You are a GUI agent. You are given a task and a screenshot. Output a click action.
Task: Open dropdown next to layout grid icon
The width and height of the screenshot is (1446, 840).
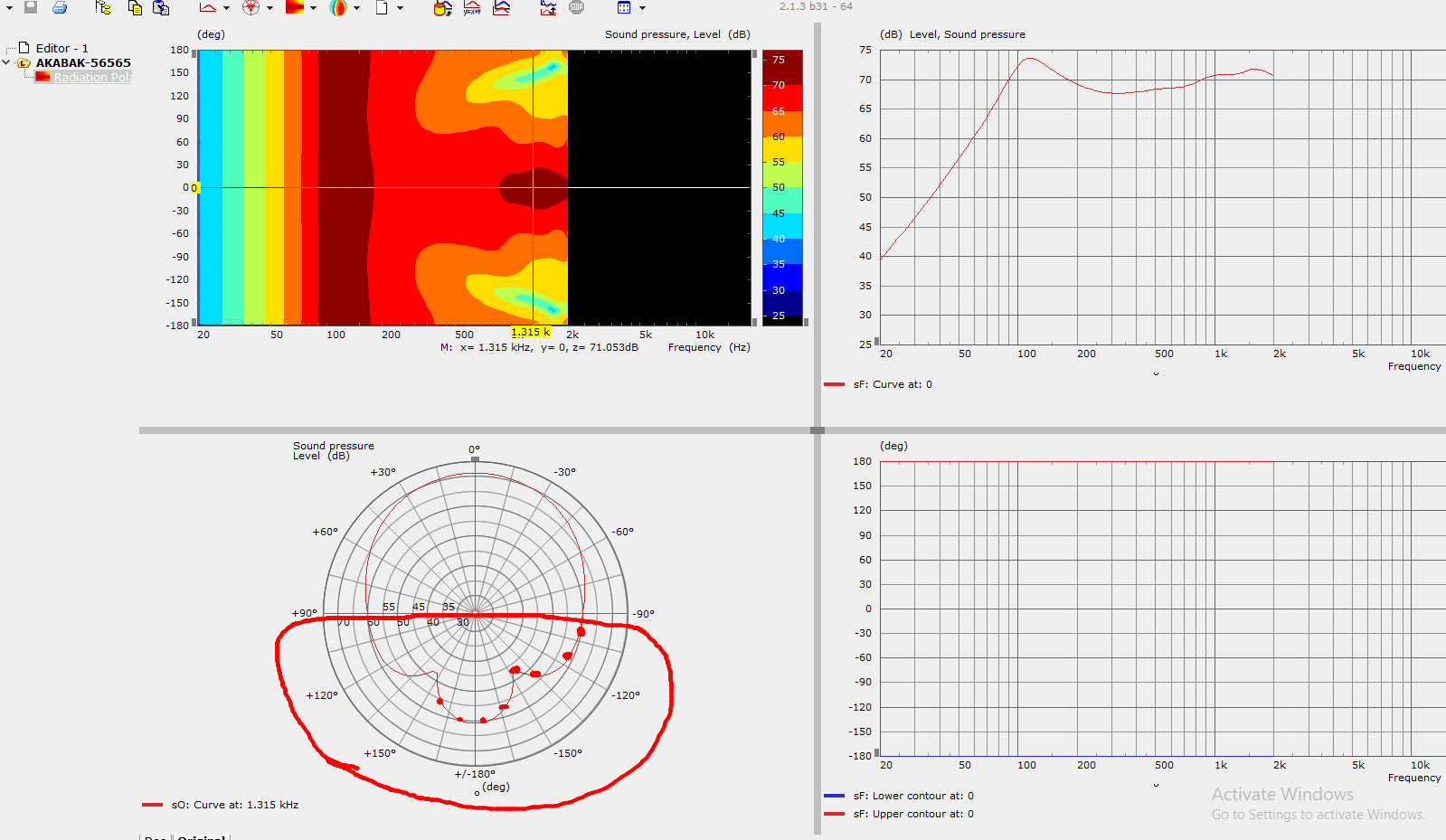(x=642, y=8)
